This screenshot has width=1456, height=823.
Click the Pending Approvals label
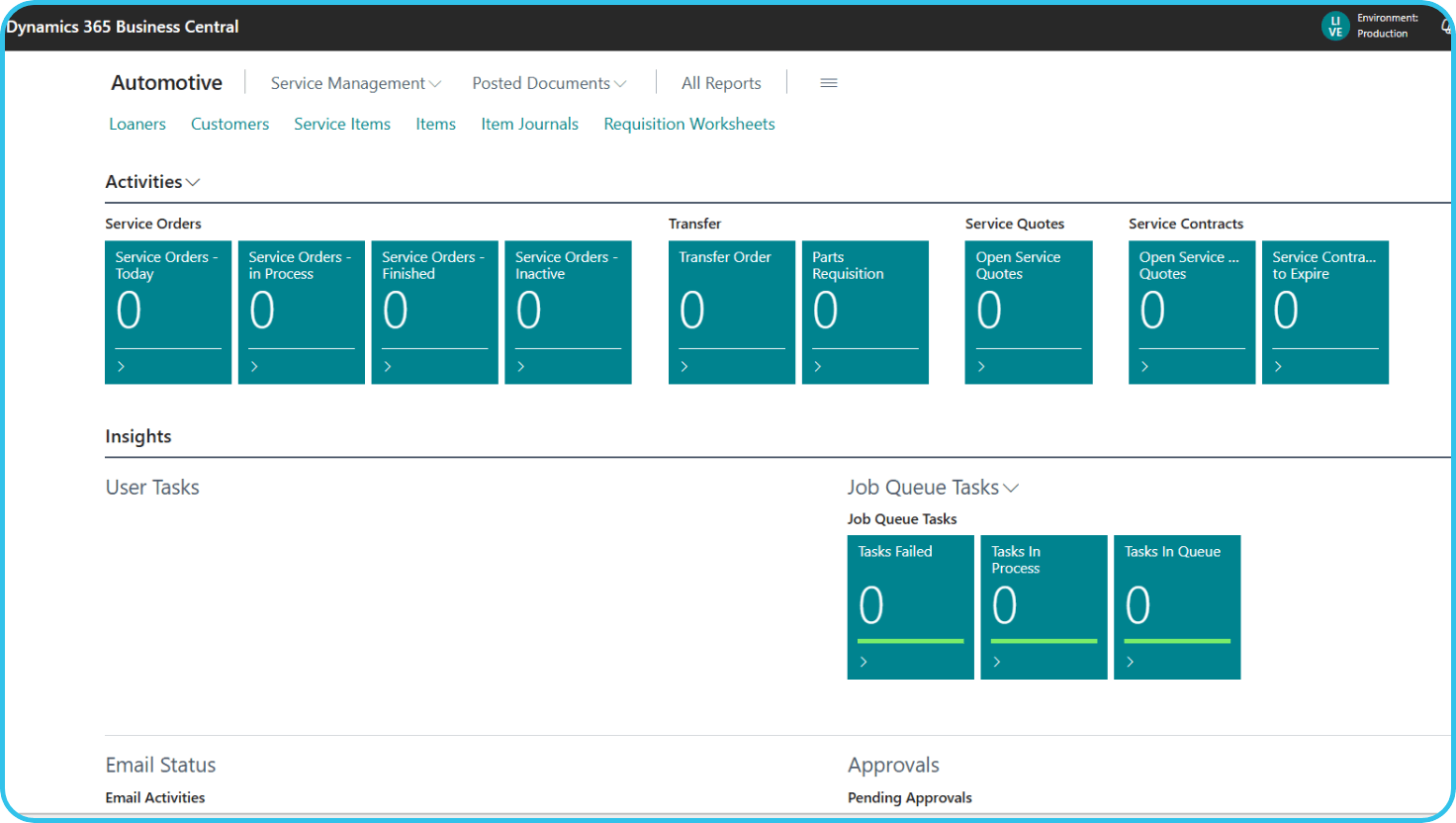pos(910,797)
